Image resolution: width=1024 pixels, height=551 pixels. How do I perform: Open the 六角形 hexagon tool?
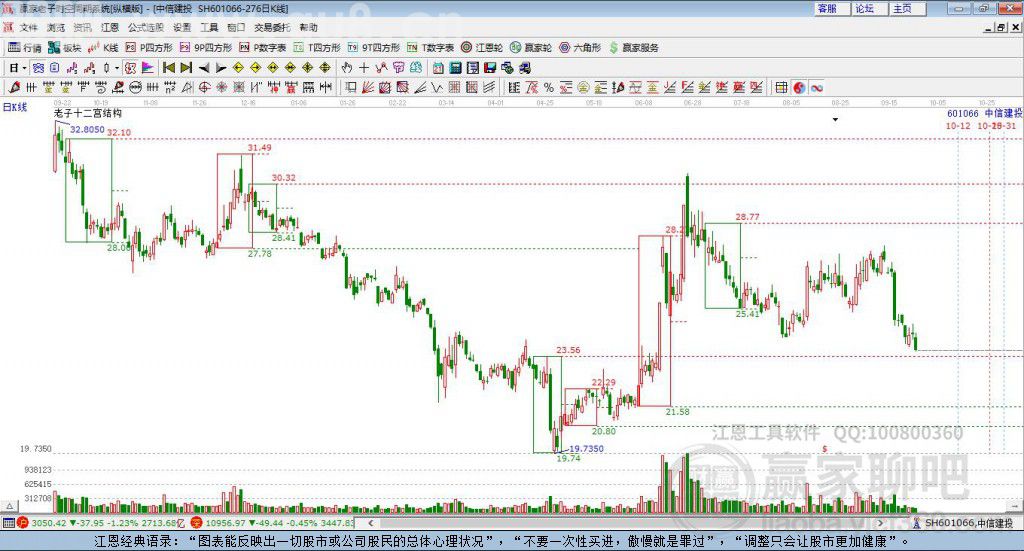click(x=580, y=48)
